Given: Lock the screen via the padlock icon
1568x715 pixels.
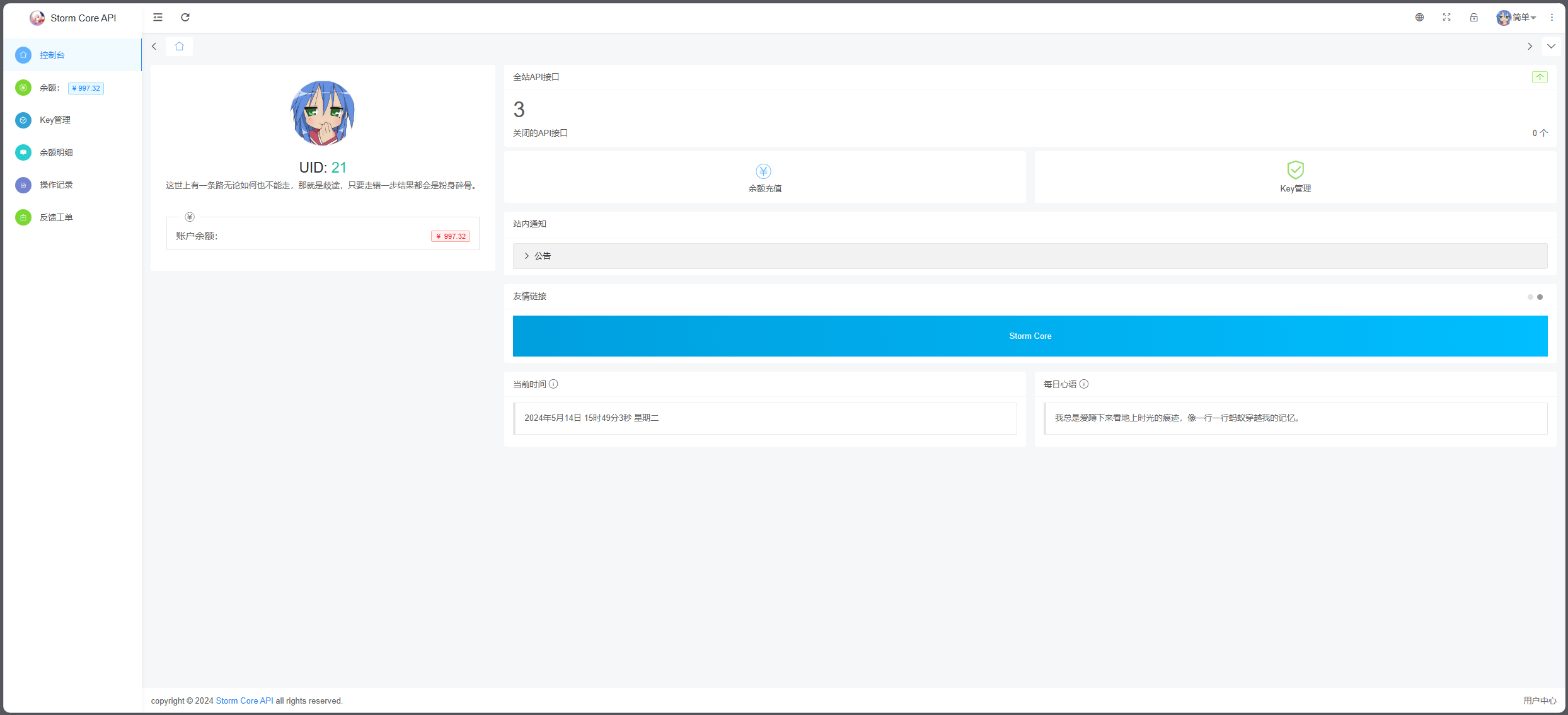Looking at the screenshot, I should [x=1473, y=17].
